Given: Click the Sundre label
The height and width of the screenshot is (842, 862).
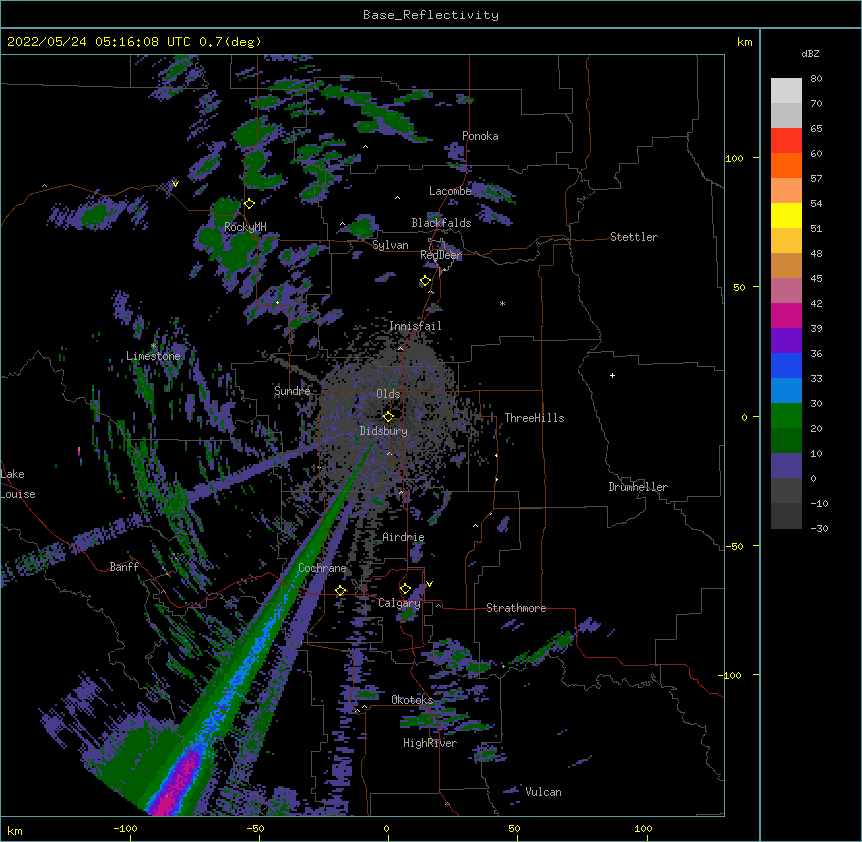Looking at the screenshot, I should [x=292, y=391].
